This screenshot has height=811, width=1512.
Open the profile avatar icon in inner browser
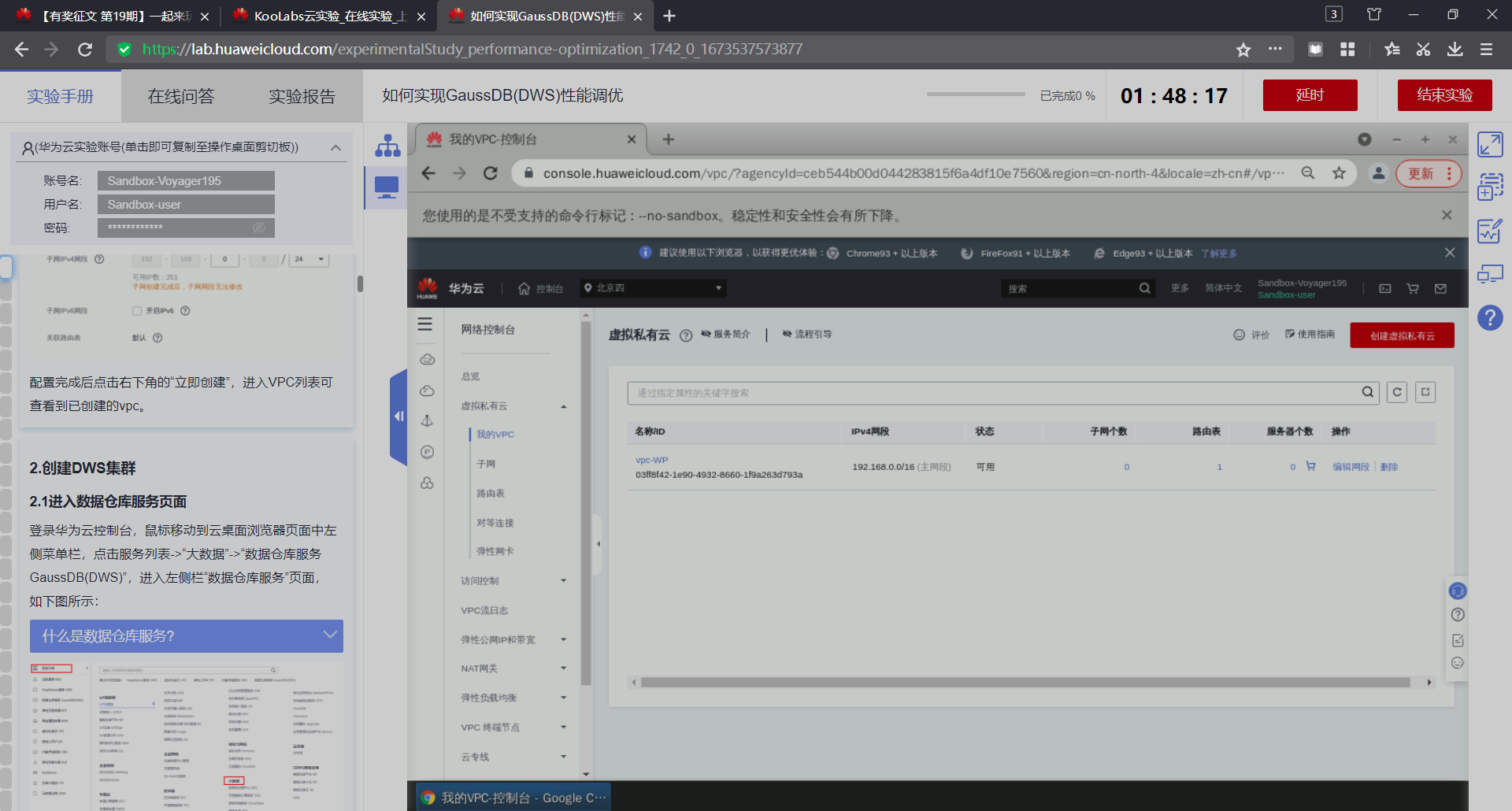coord(1378,173)
